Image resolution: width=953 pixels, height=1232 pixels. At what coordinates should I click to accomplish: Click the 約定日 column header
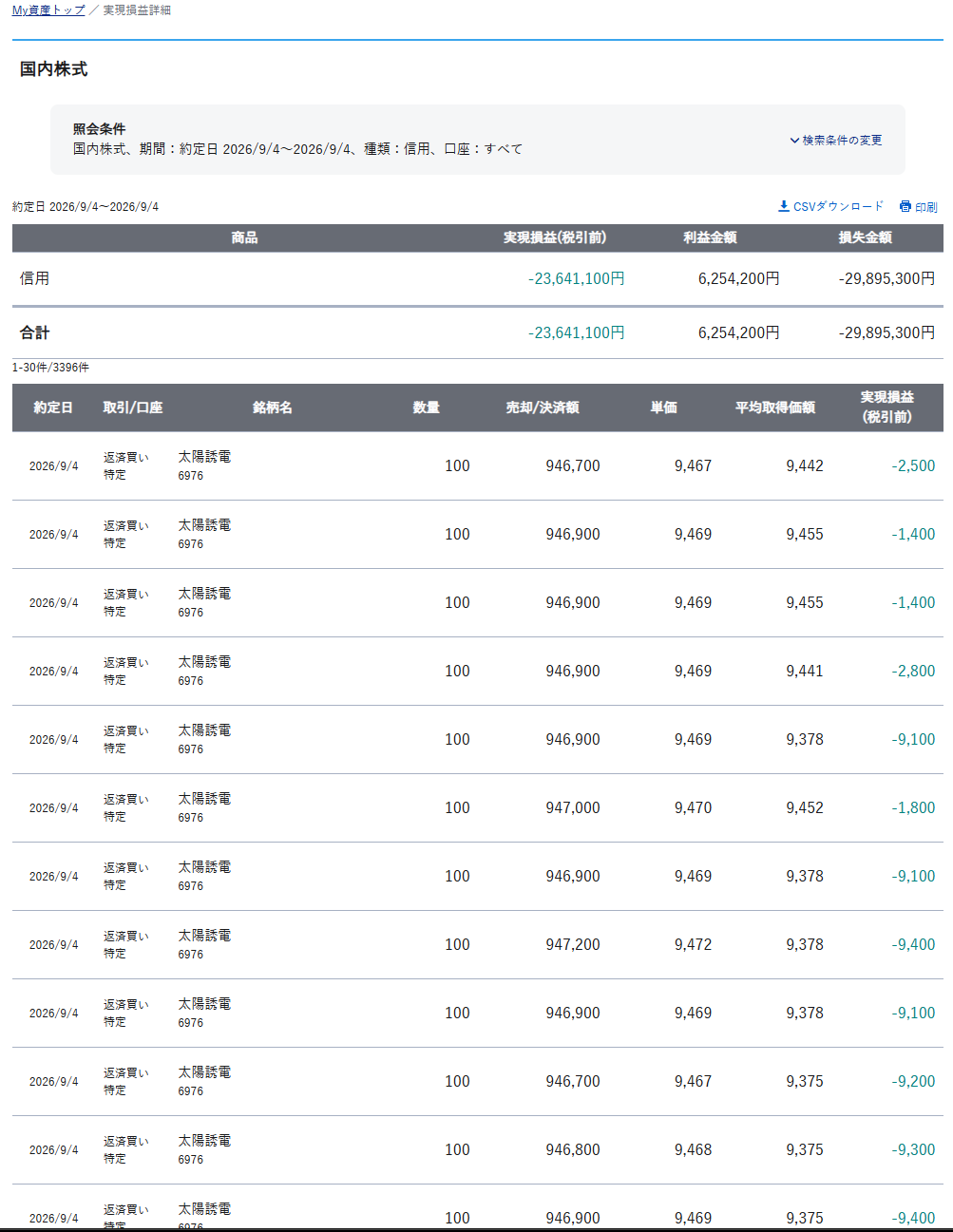pos(53,408)
